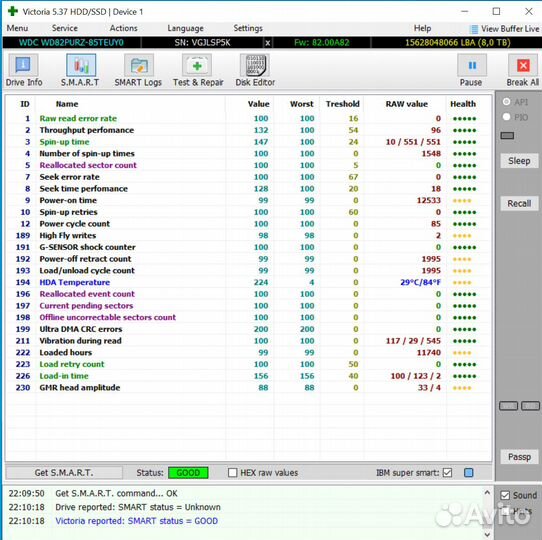Image resolution: width=542 pixels, height=540 pixels.
Task: Select the Spin-up time attribute
Action: (x=248, y=142)
